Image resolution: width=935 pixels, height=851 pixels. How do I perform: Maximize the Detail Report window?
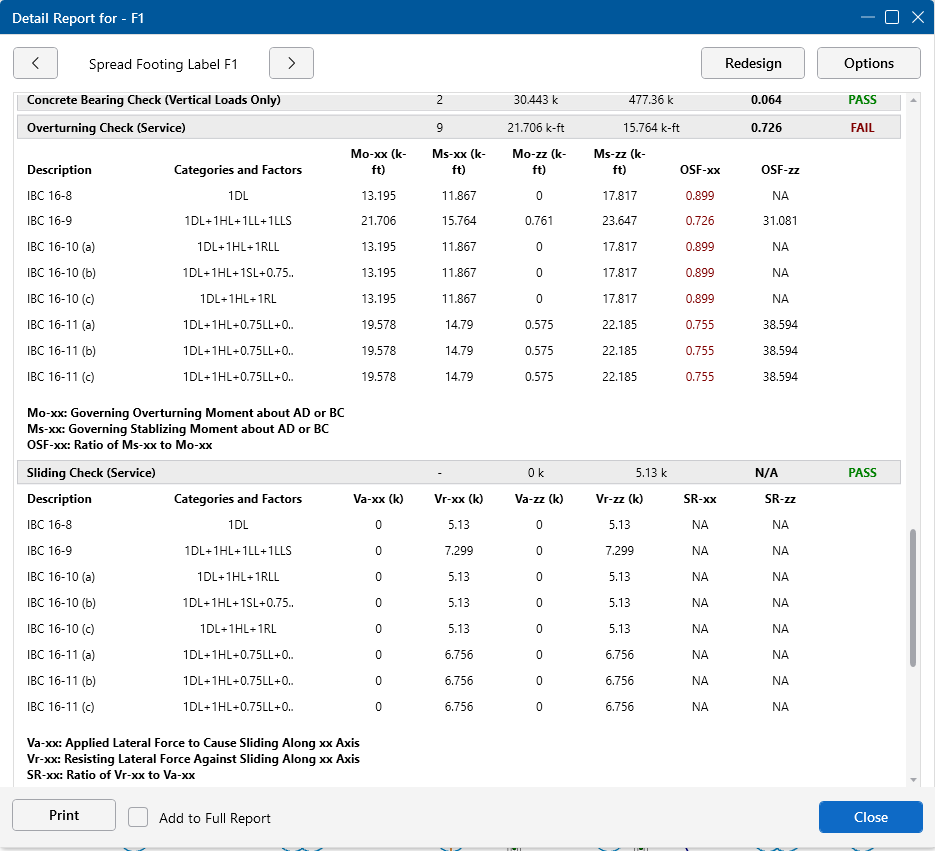892,17
